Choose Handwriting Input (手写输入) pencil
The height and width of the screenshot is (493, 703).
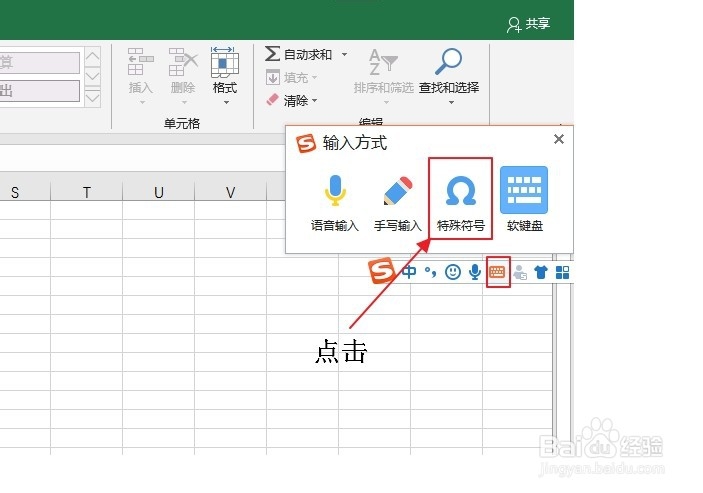tap(398, 202)
